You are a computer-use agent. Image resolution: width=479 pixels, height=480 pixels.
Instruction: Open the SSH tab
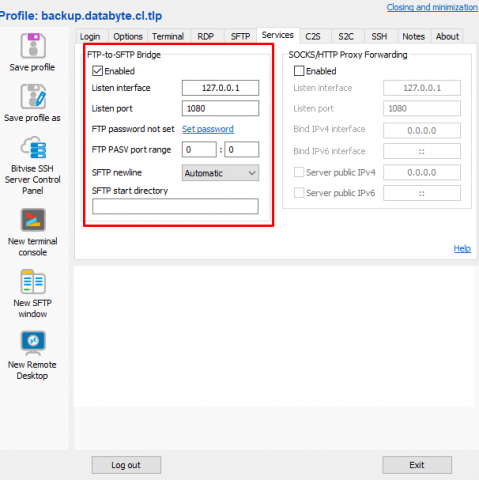point(379,36)
